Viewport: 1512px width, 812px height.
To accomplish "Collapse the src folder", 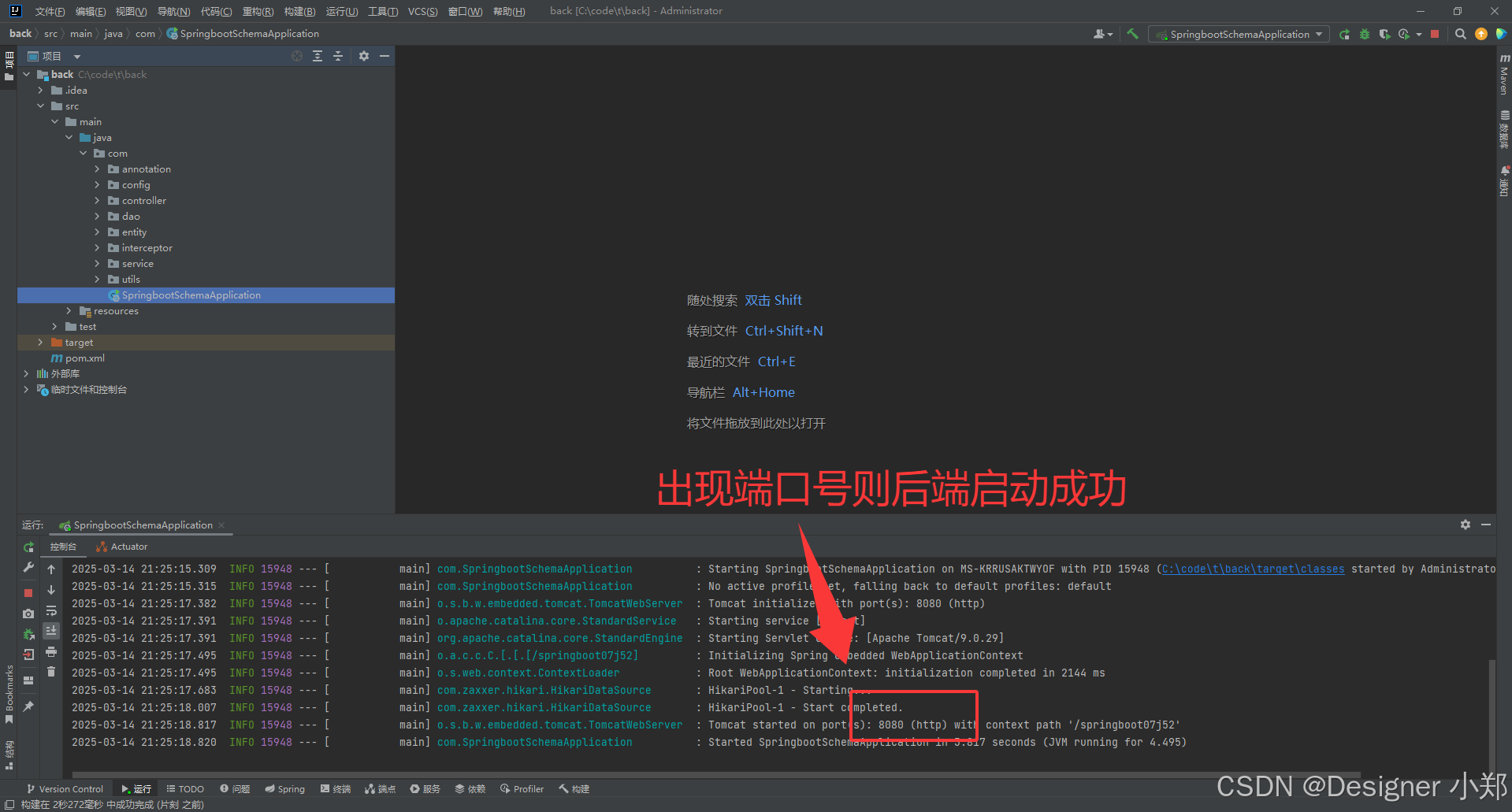I will 41,106.
